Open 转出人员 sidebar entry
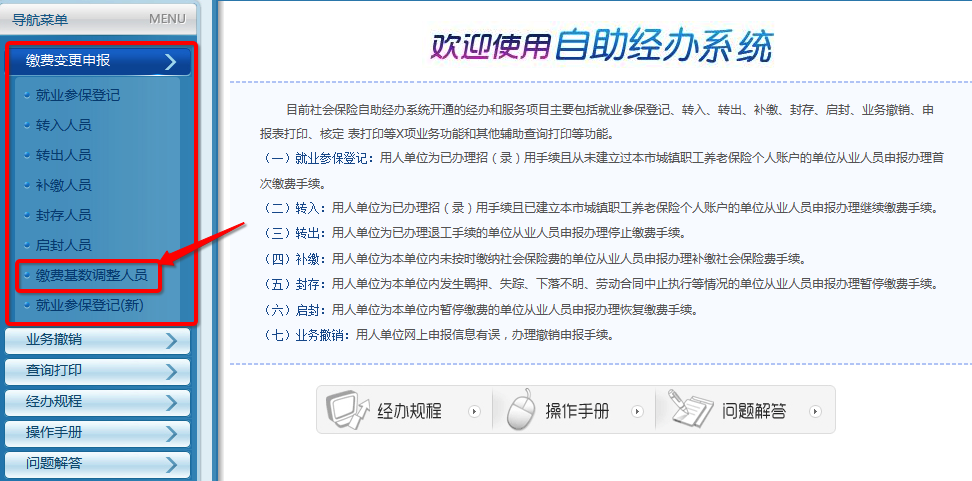 tap(64, 155)
